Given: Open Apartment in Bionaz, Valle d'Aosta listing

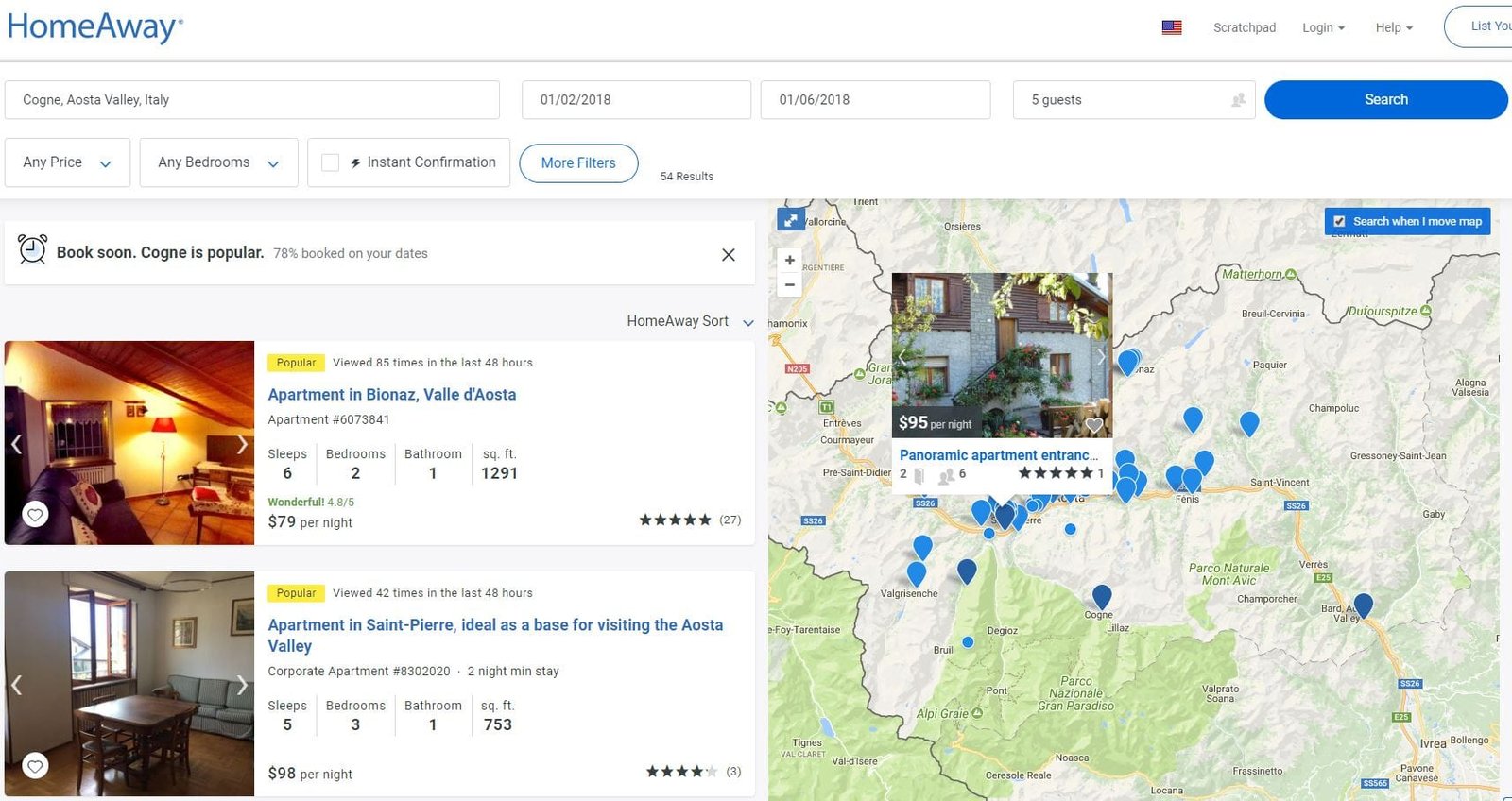Looking at the screenshot, I should pyautogui.click(x=391, y=395).
